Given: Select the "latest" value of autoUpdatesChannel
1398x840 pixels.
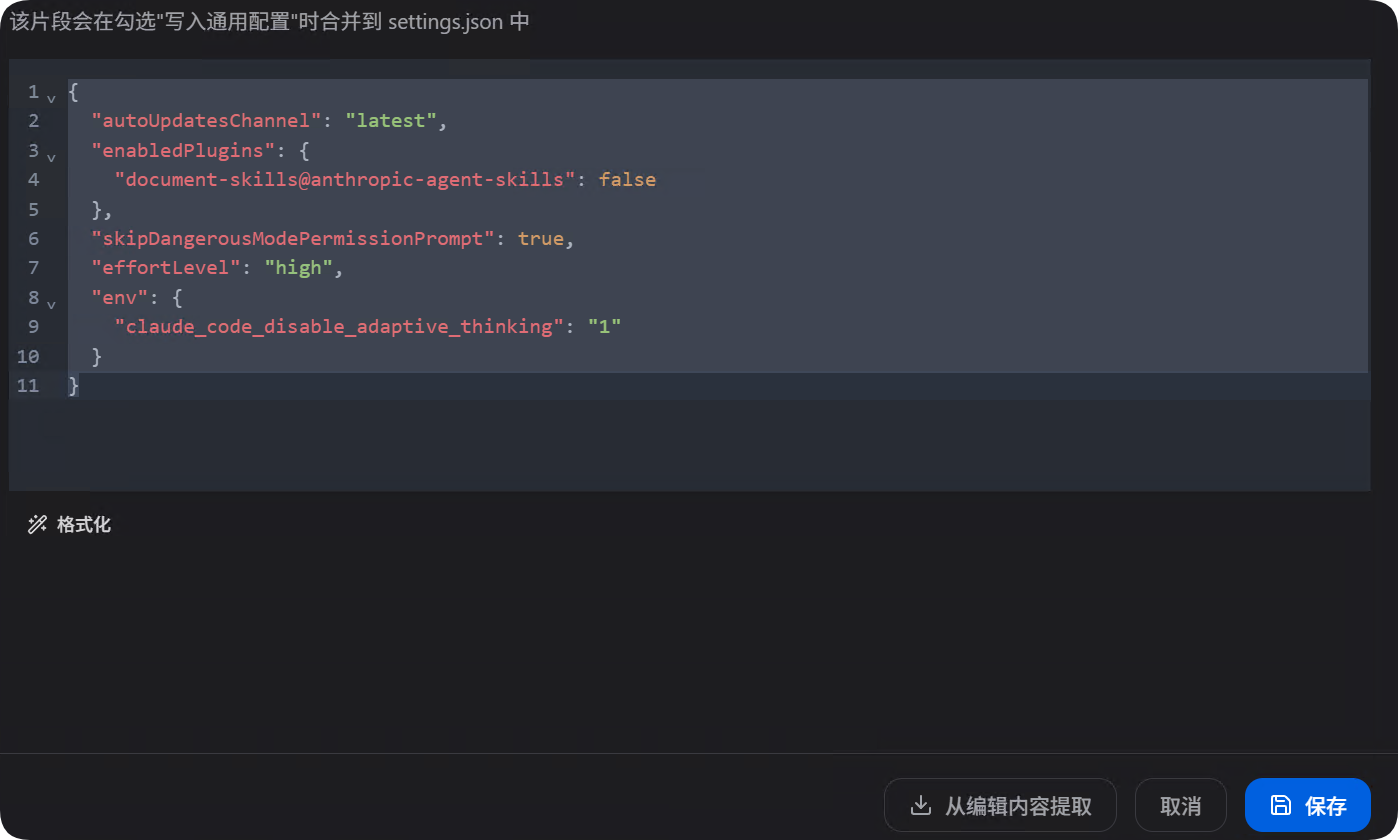Looking at the screenshot, I should pyautogui.click(x=392, y=120).
